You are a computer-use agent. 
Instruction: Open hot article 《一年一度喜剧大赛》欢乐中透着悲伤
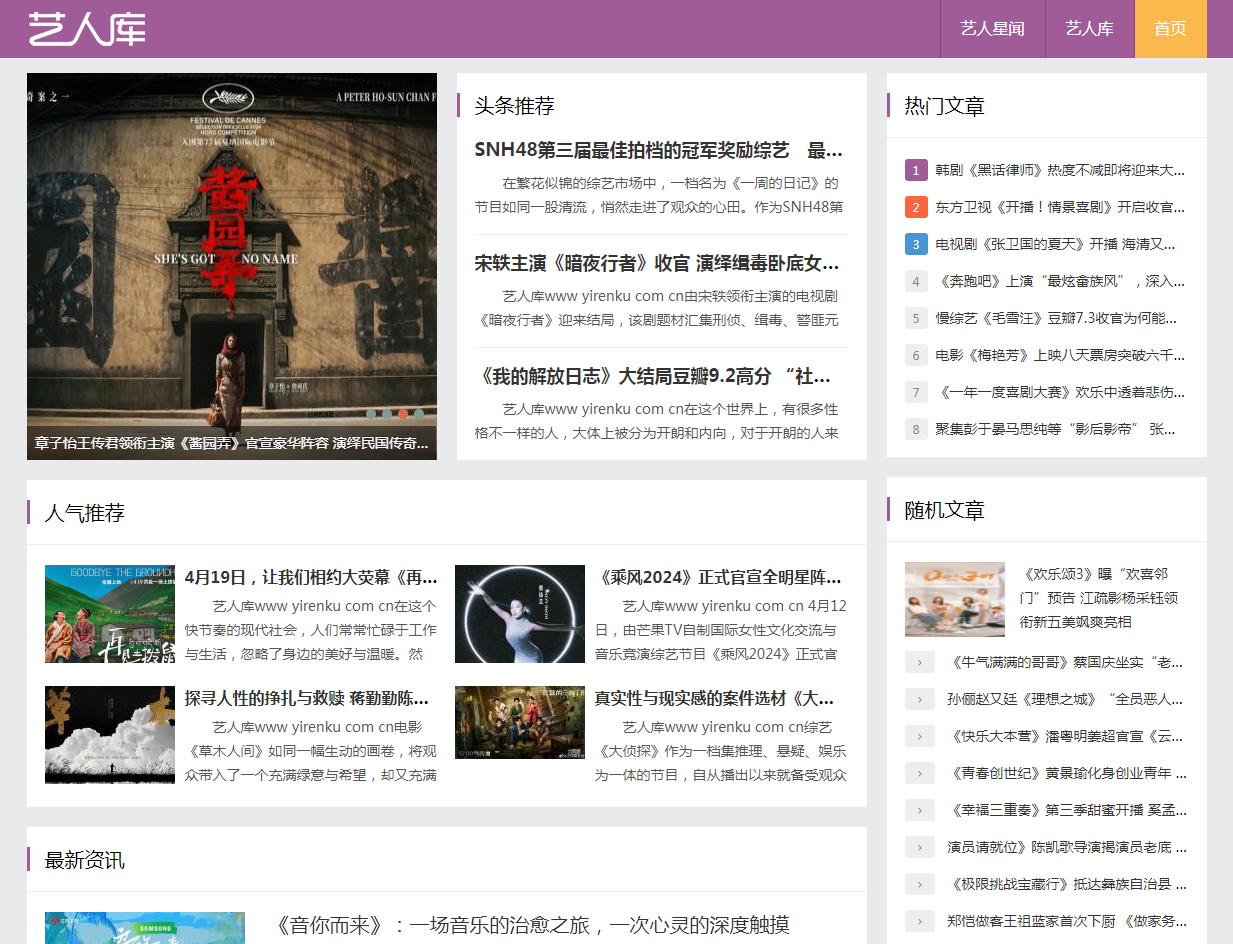tap(1060, 392)
